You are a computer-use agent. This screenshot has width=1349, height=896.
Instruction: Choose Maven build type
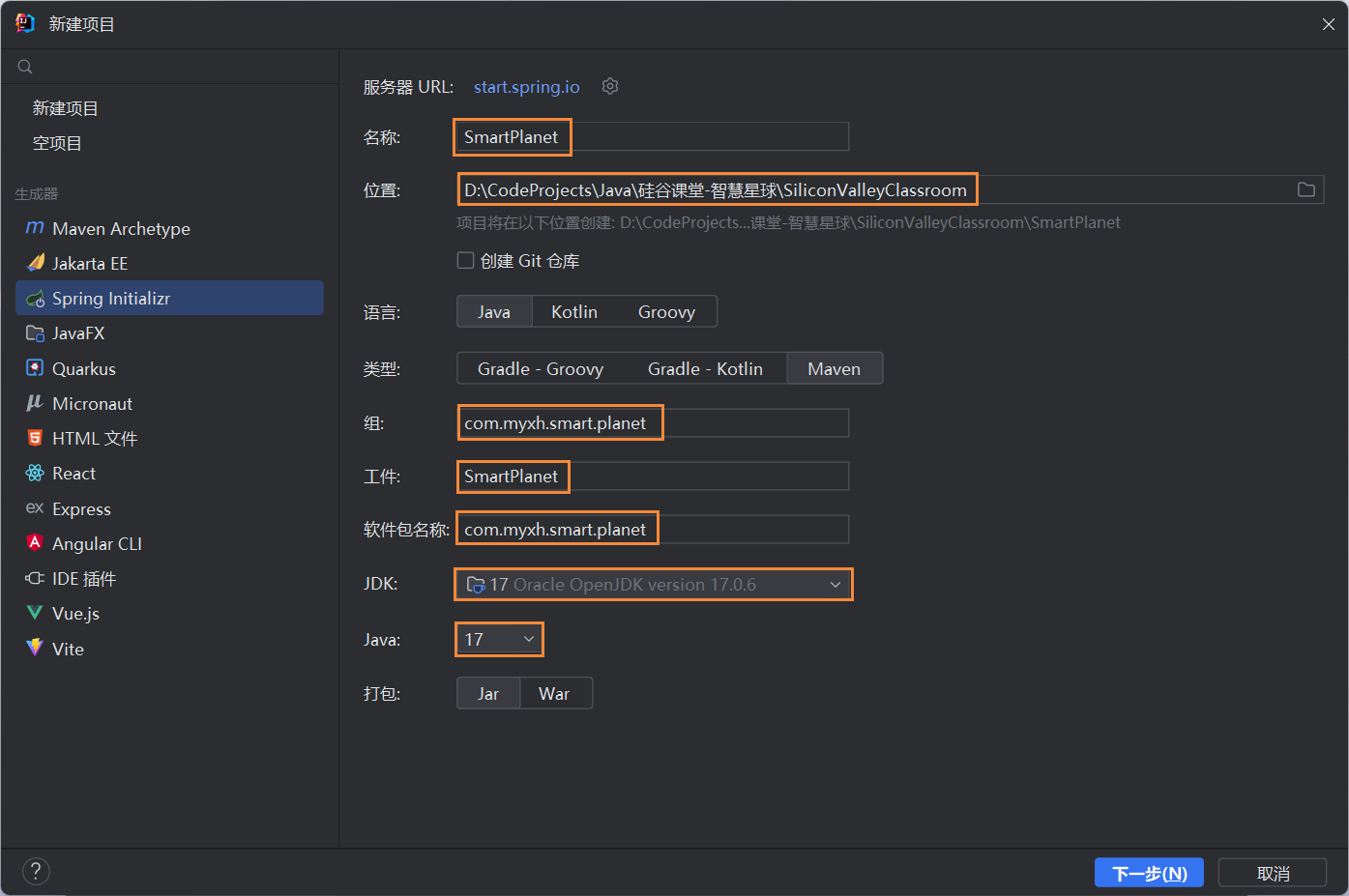[834, 368]
